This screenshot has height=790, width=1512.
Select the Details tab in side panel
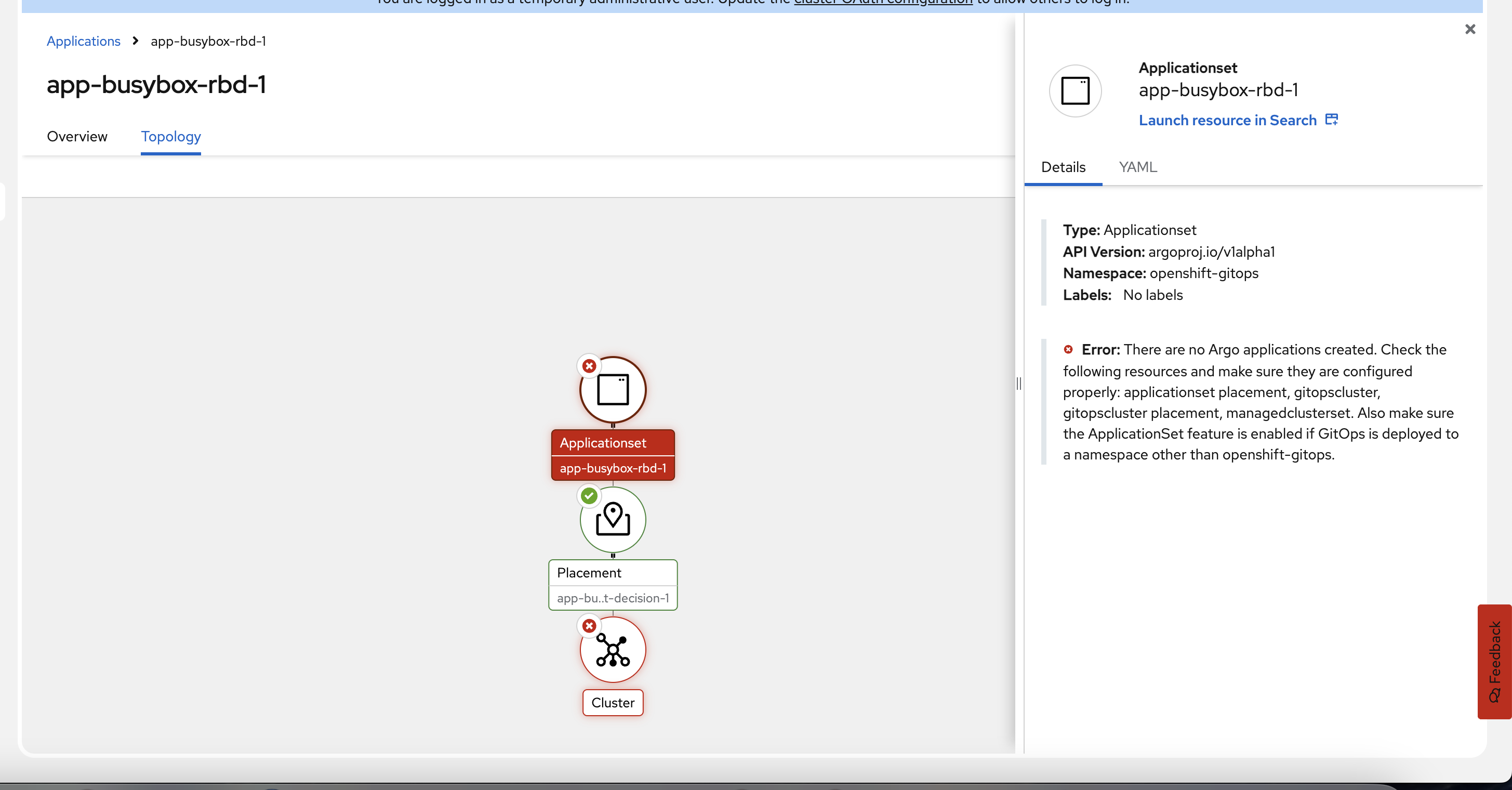click(1063, 167)
